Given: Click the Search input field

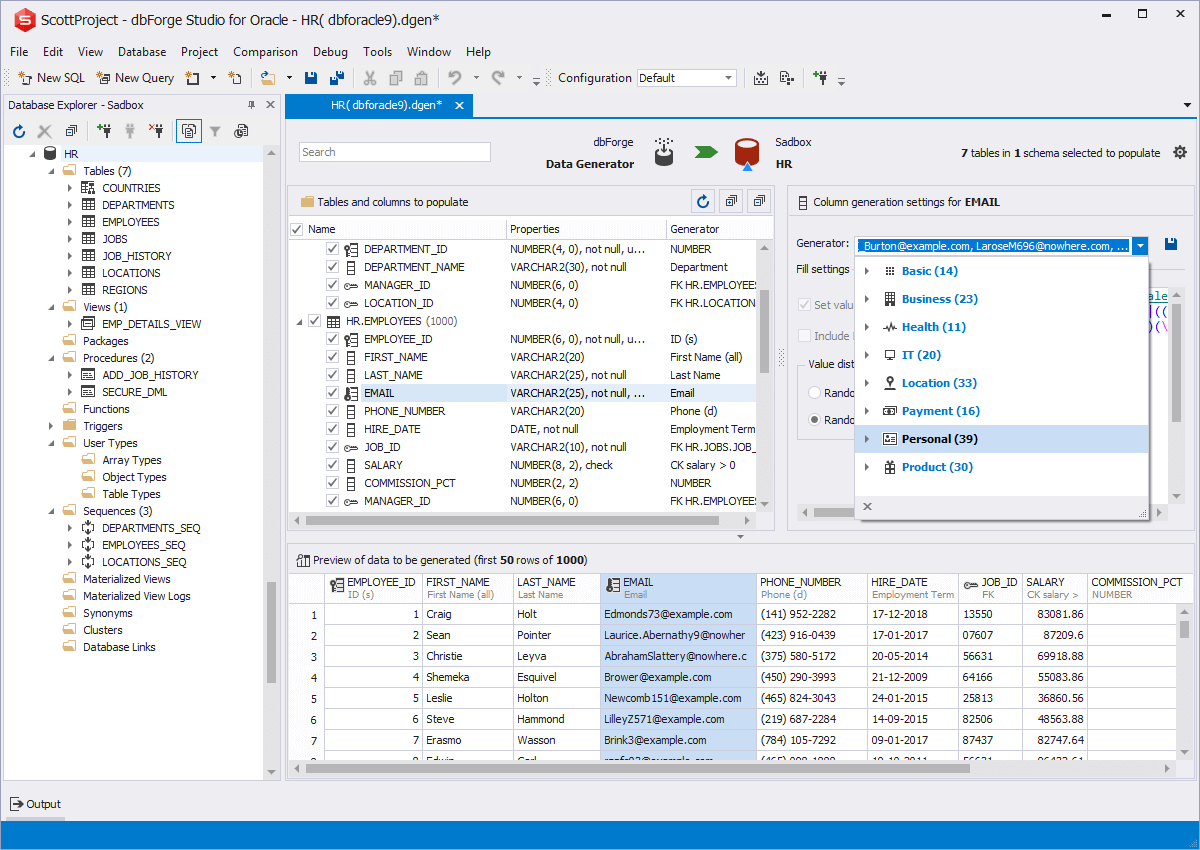Looking at the screenshot, I should coord(395,152).
